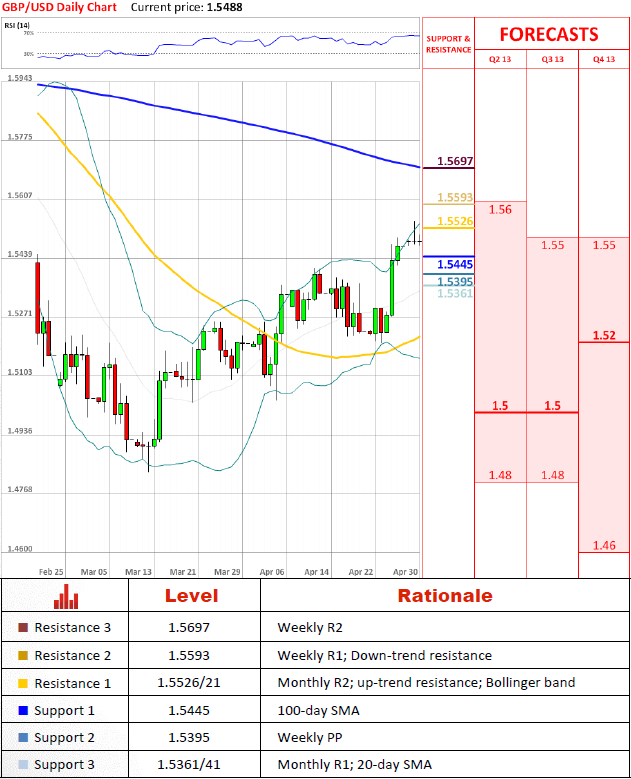Click the Support 1 blue color swatch
The width and height of the screenshot is (631, 779).
click(23, 710)
